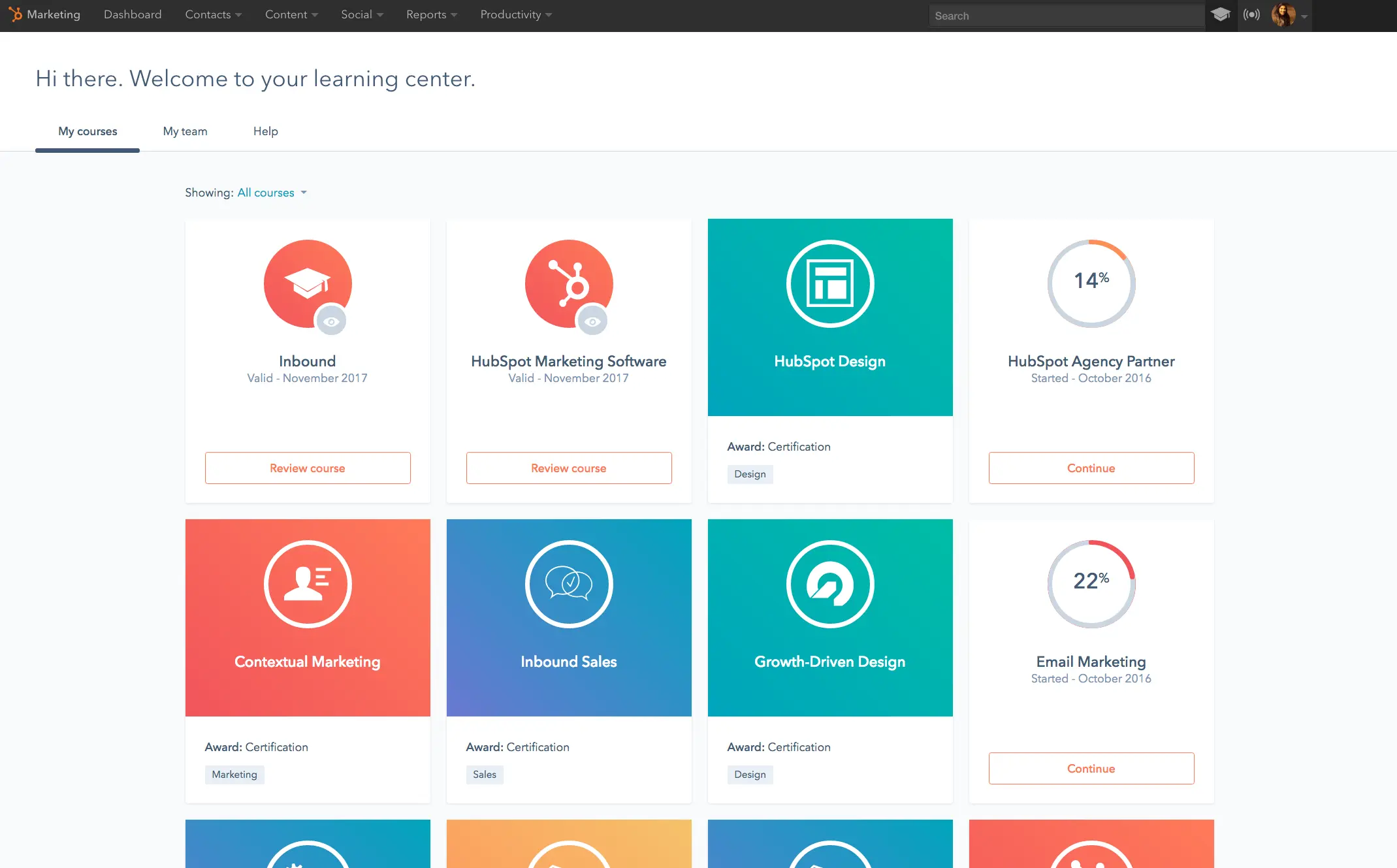Switch to the My team tab

tap(185, 131)
